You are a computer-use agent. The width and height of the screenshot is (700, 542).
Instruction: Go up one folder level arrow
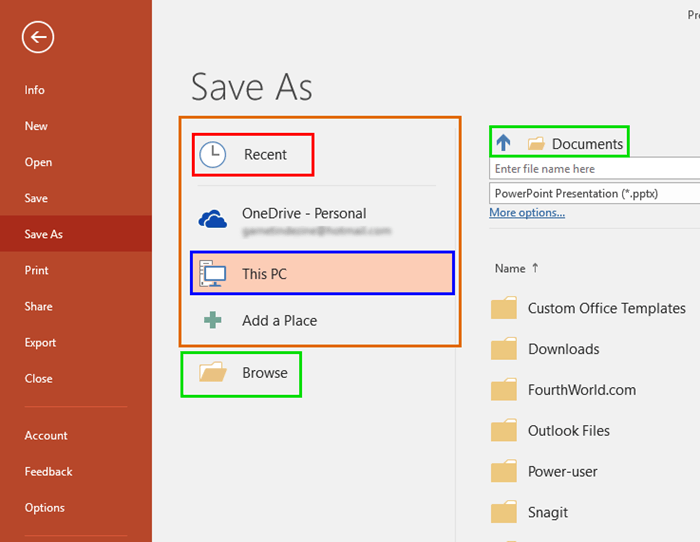pyautogui.click(x=503, y=143)
